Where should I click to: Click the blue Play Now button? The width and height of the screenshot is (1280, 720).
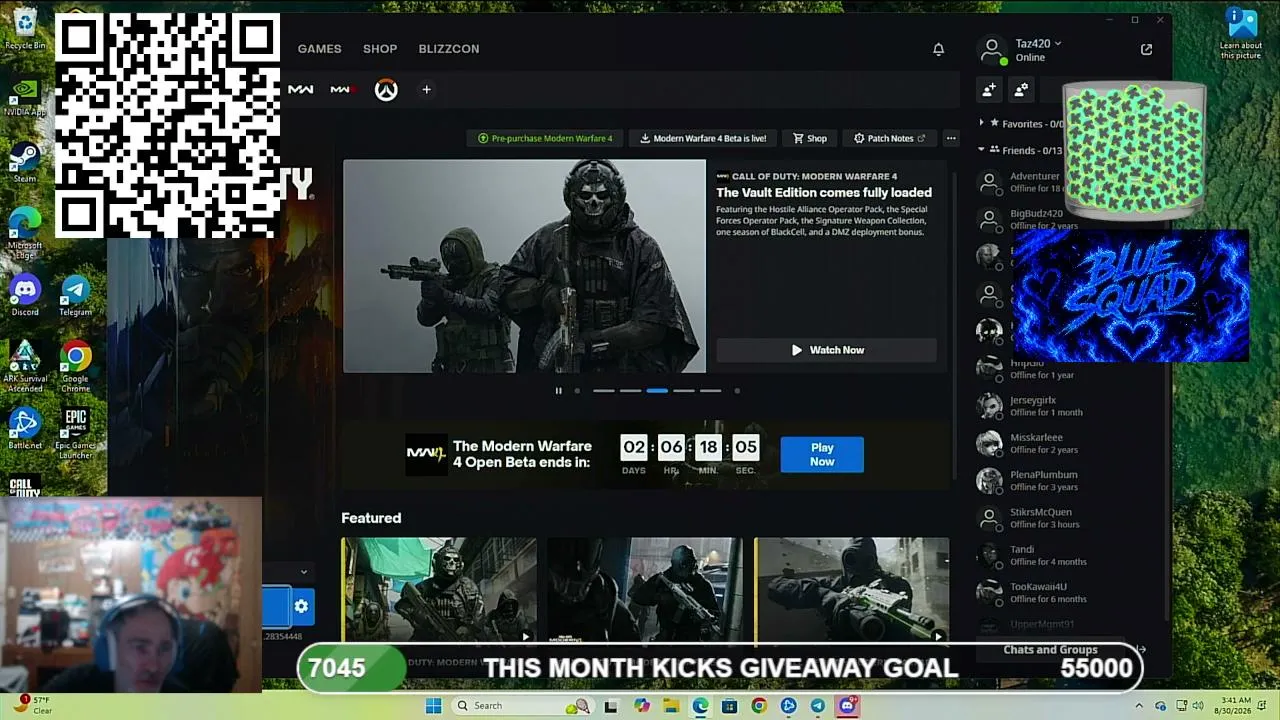point(822,454)
